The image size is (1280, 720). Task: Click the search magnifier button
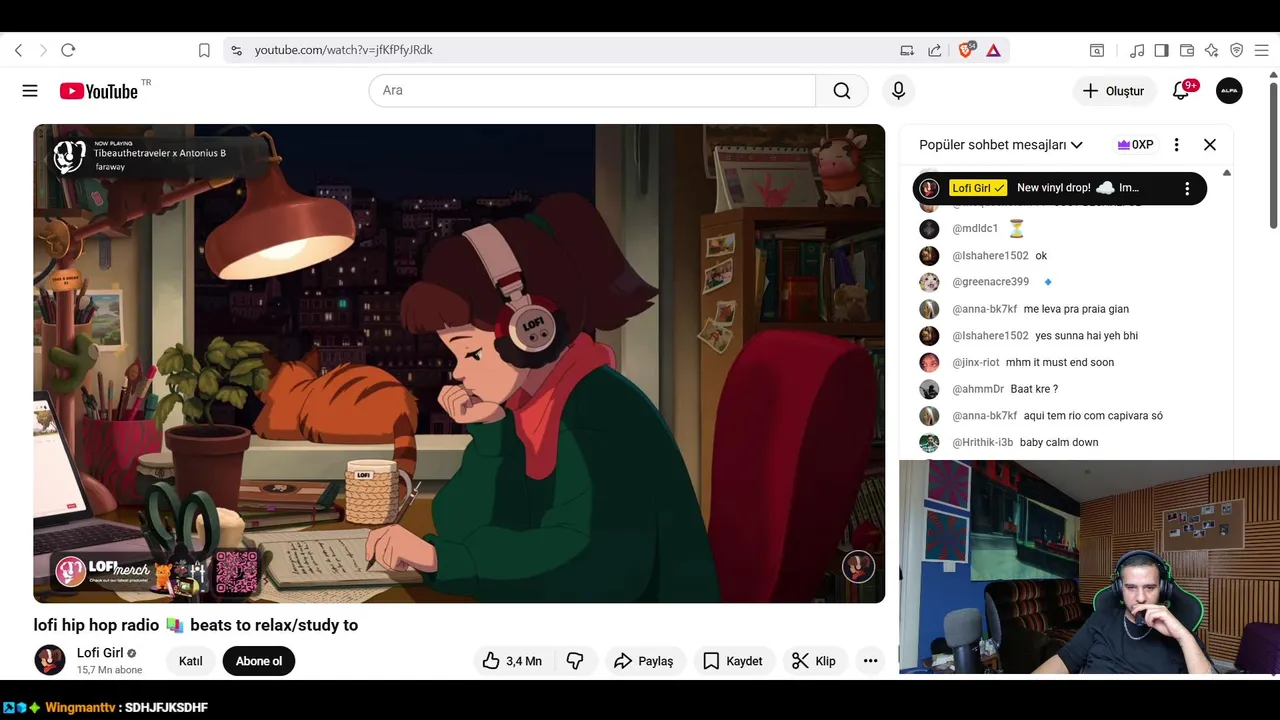[x=842, y=90]
